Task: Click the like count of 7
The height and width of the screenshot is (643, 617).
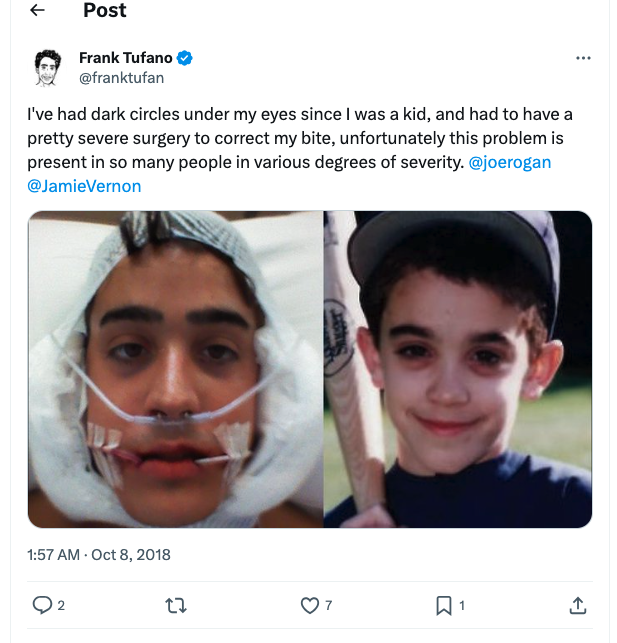Action: (x=329, y=605)
